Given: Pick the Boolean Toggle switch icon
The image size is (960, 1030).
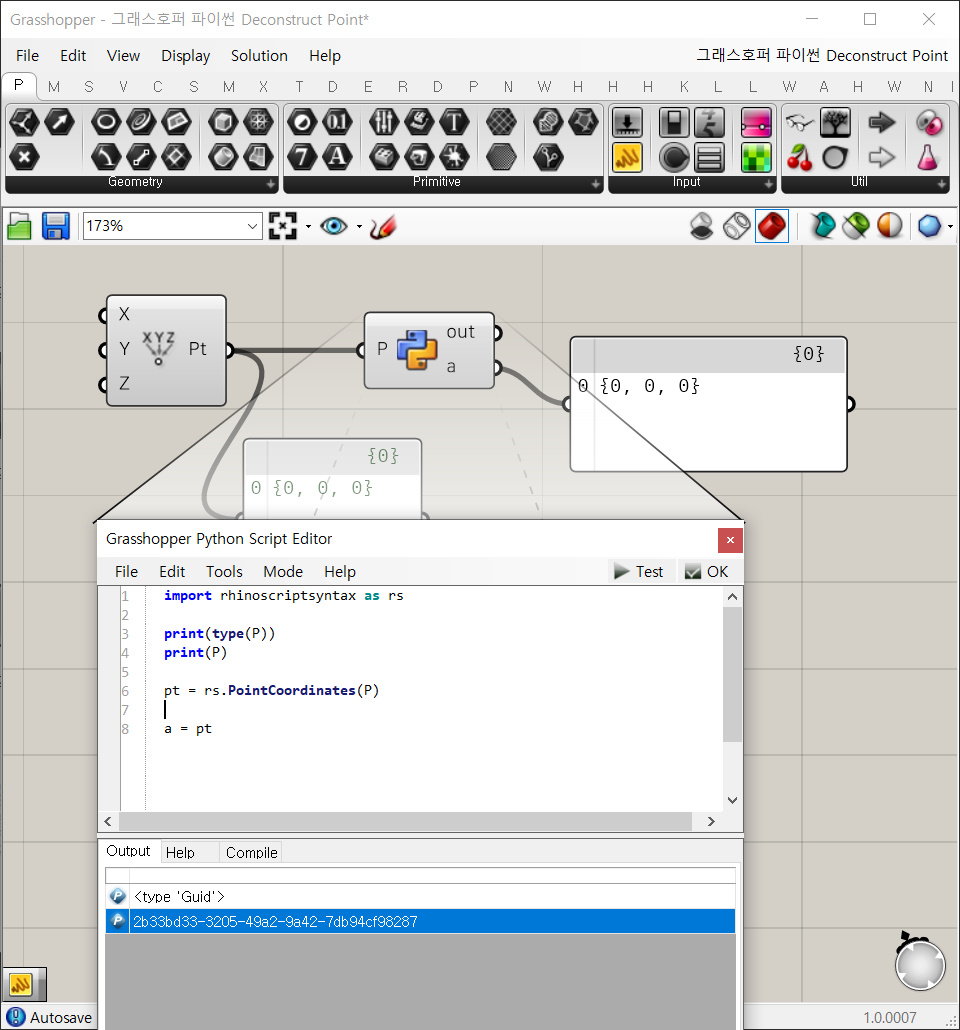Looking at the screenshot, I should tap(674, 123).
